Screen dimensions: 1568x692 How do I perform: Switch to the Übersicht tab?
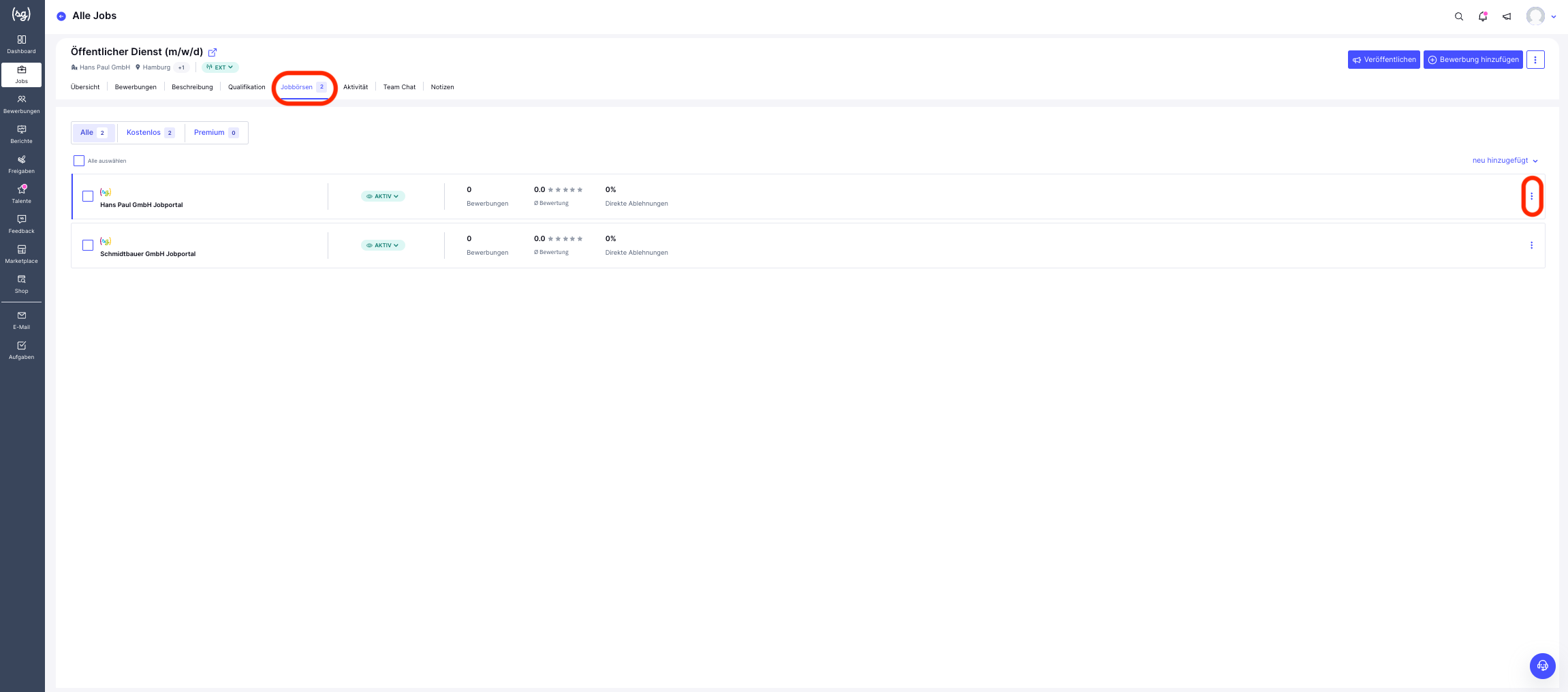tap(85, 87)
